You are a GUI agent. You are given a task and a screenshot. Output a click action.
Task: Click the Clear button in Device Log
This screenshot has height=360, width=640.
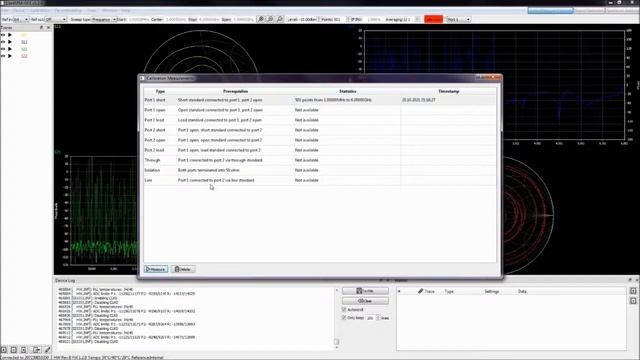click(x=365, y=301)
